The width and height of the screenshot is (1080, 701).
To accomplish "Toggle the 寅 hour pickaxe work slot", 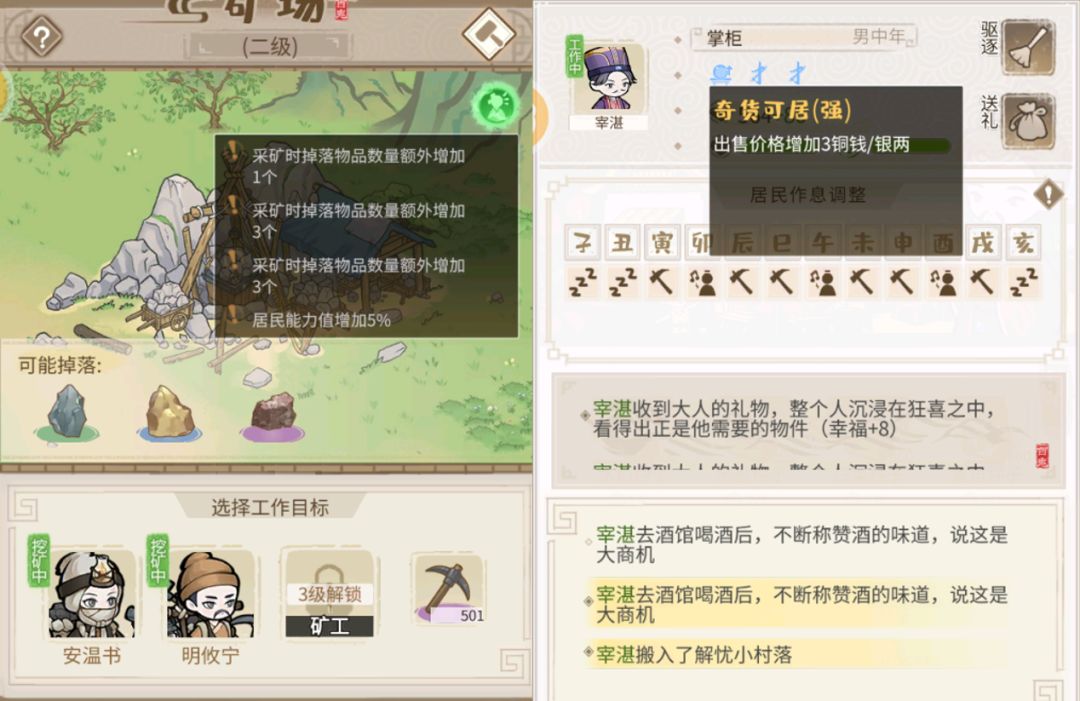I will (x=662, y=282).
